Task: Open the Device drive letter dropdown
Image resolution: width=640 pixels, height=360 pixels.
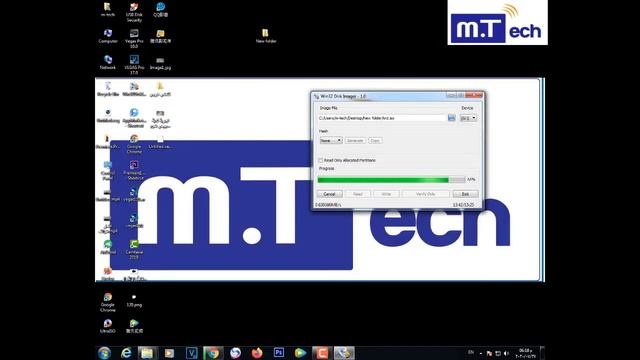Action: pyautogui.click(x=468, y=118)
